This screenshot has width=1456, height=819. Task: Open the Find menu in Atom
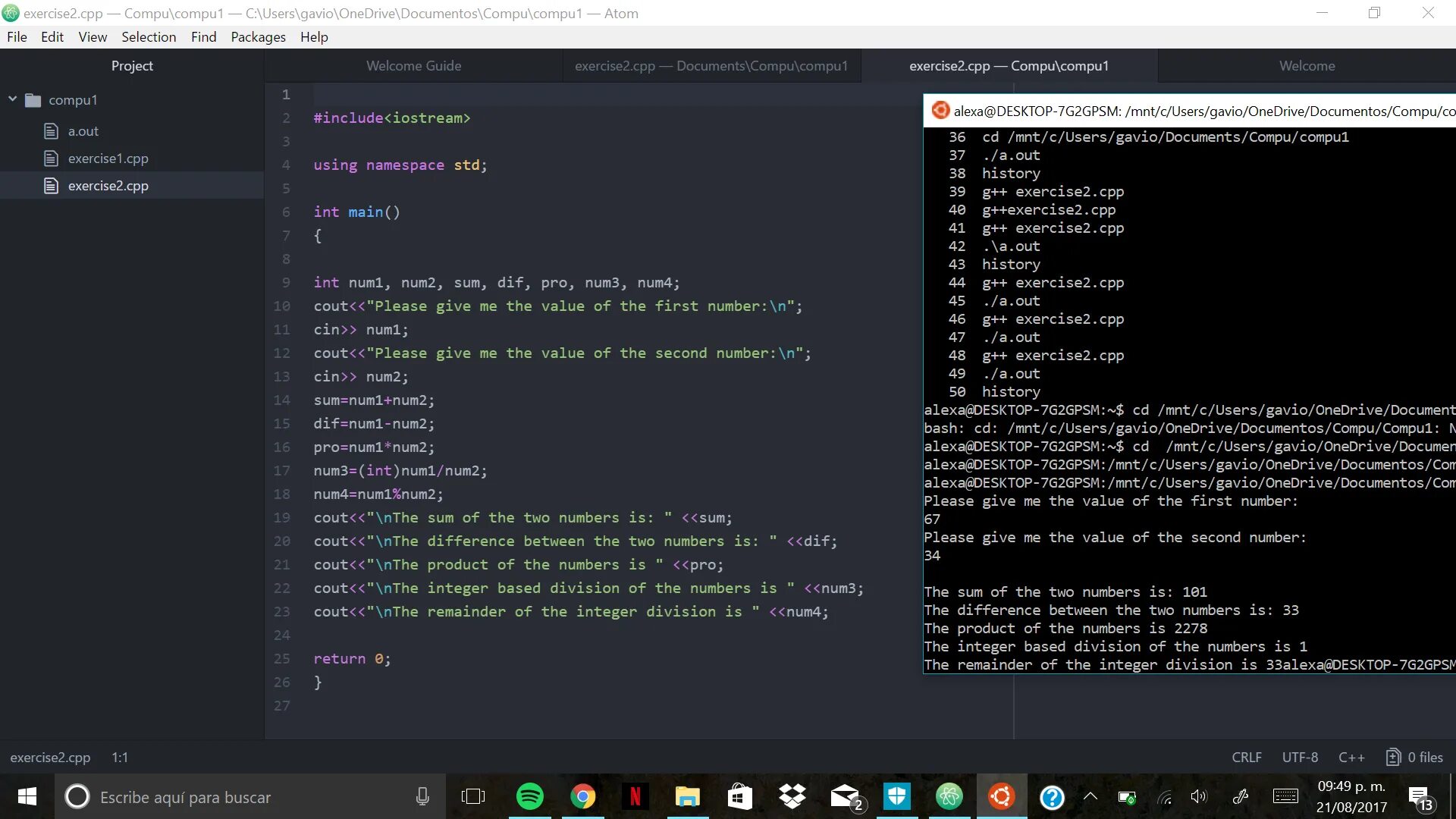click(x=203, y=37)
